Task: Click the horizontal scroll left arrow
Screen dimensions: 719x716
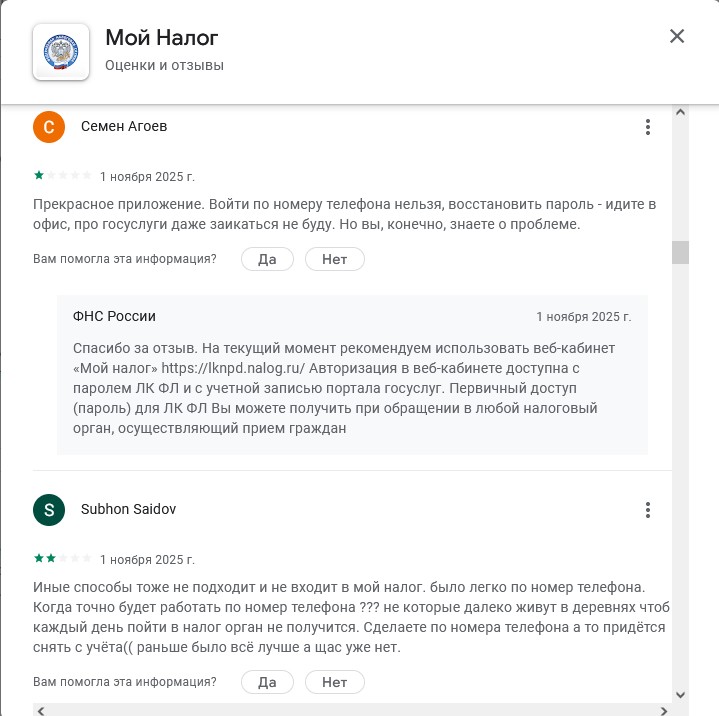Action: pos(40,709)
